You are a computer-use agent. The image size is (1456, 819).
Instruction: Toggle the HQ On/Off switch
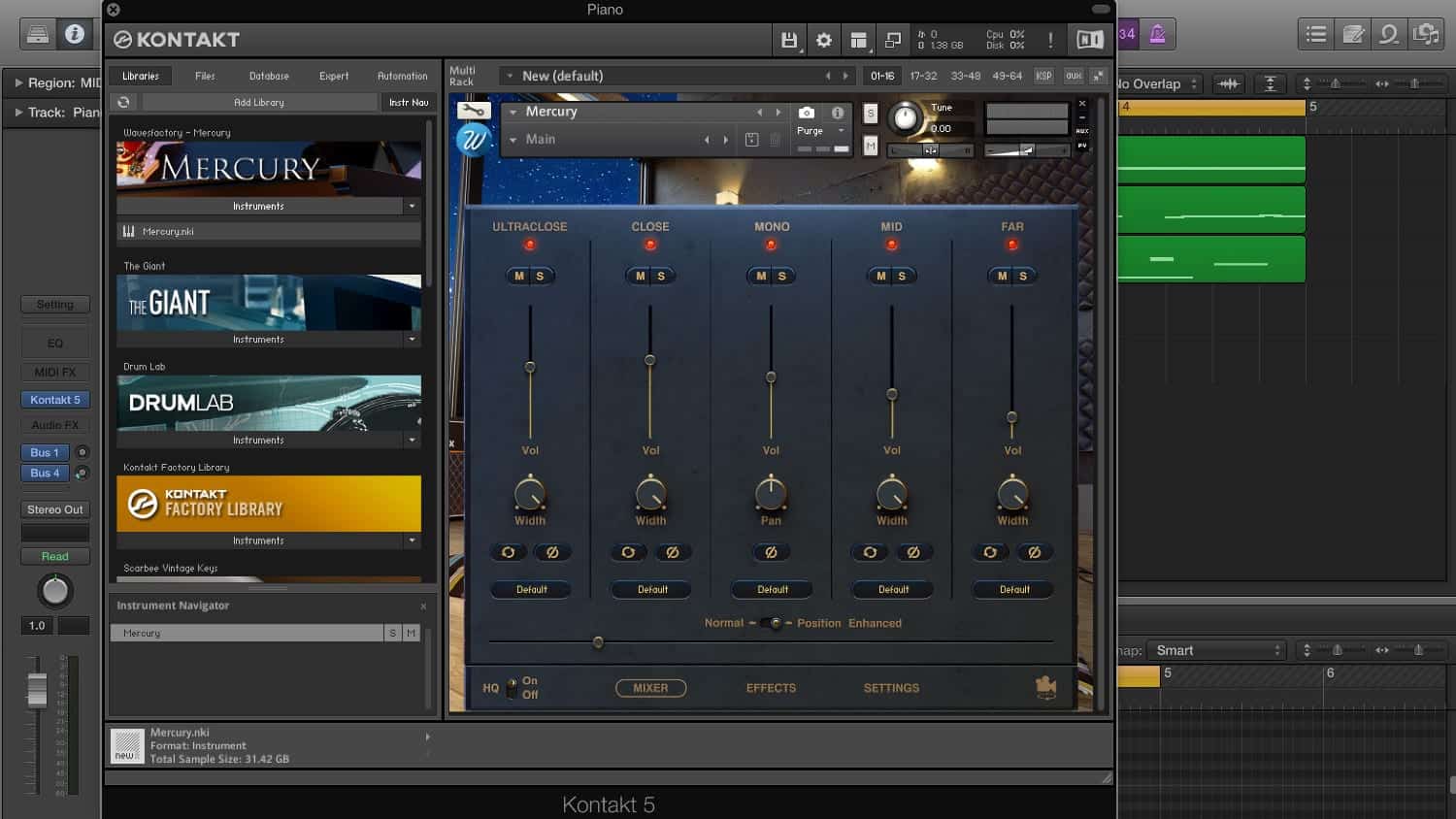point(512,688)
